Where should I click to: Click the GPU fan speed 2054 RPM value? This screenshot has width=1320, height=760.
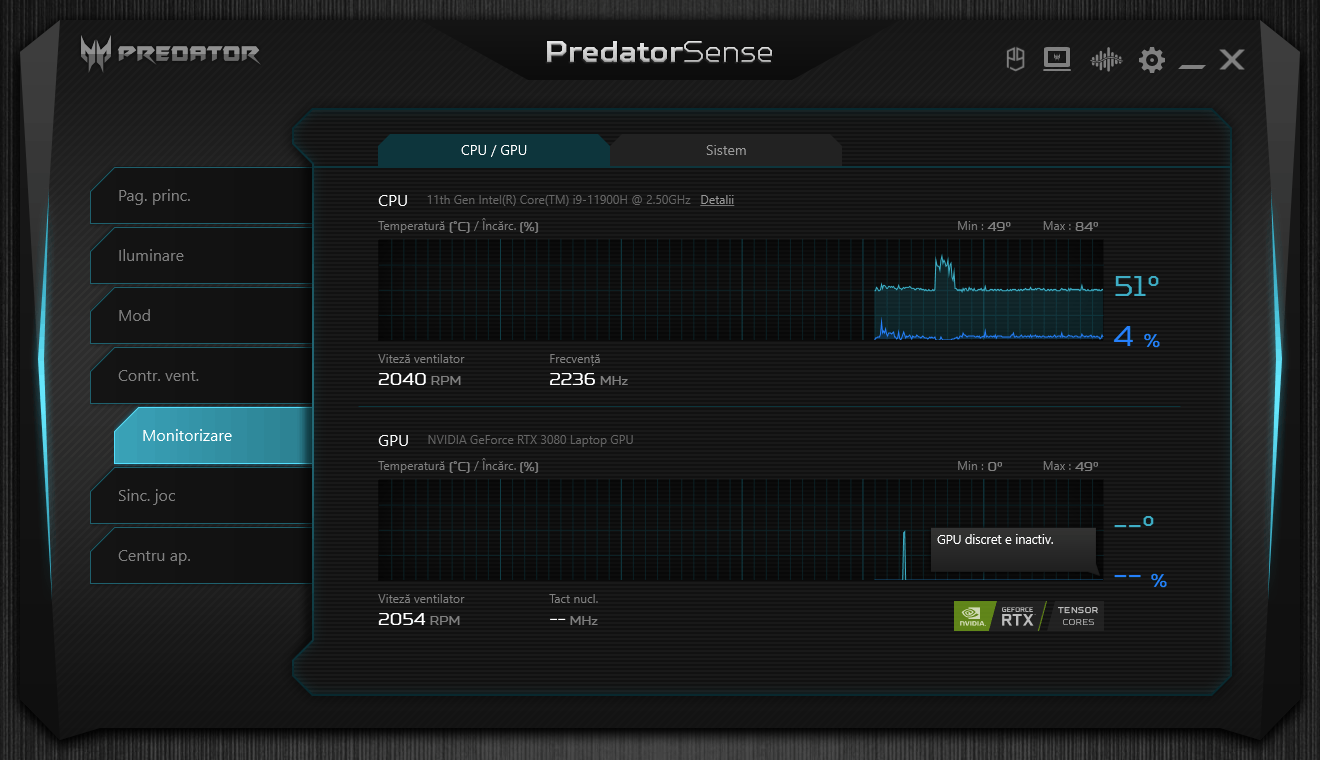point(420,620)
